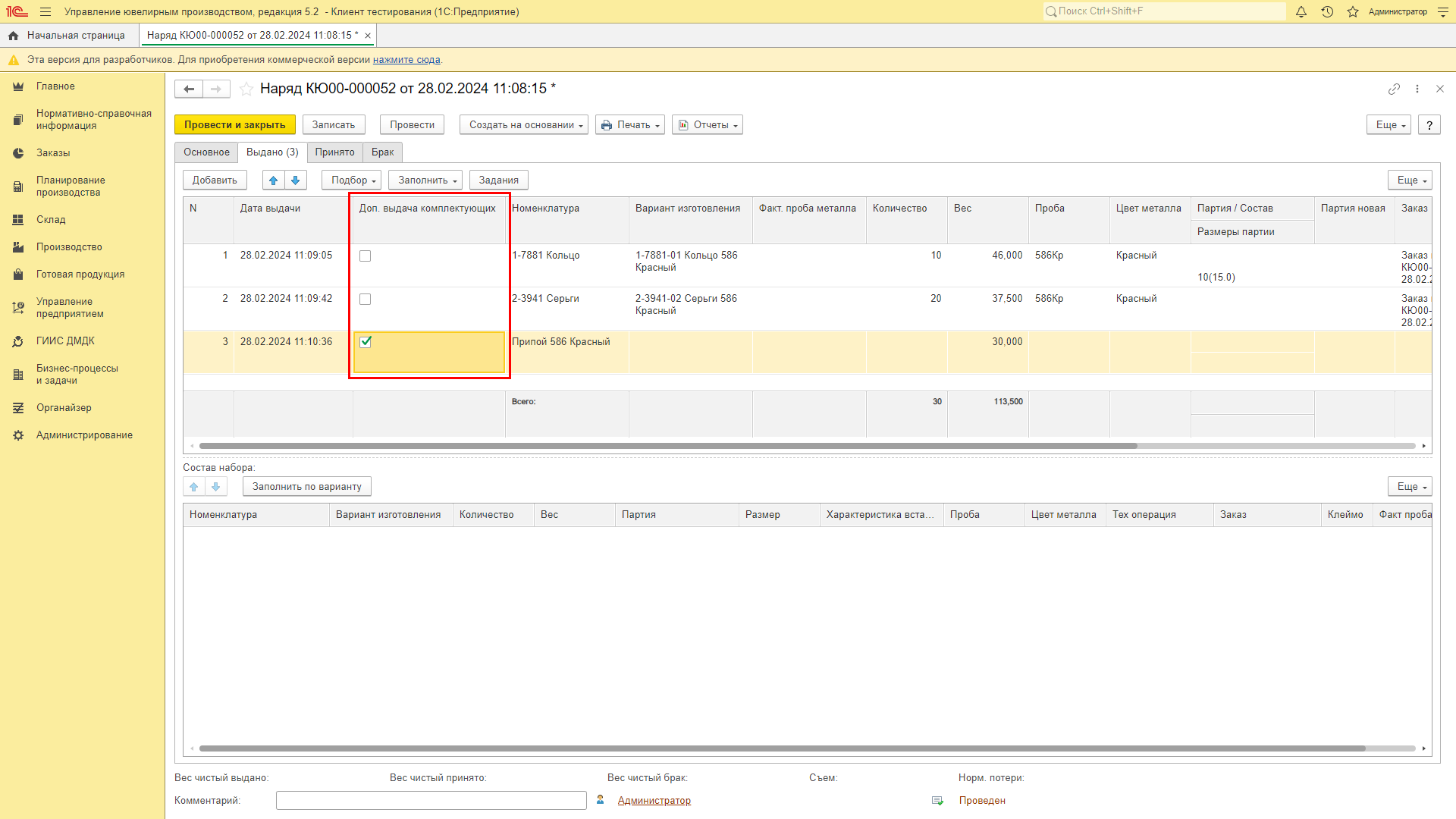This screenshot has height=819, width=1456.
Task: Open Планирование производства section
Action: 71,187
